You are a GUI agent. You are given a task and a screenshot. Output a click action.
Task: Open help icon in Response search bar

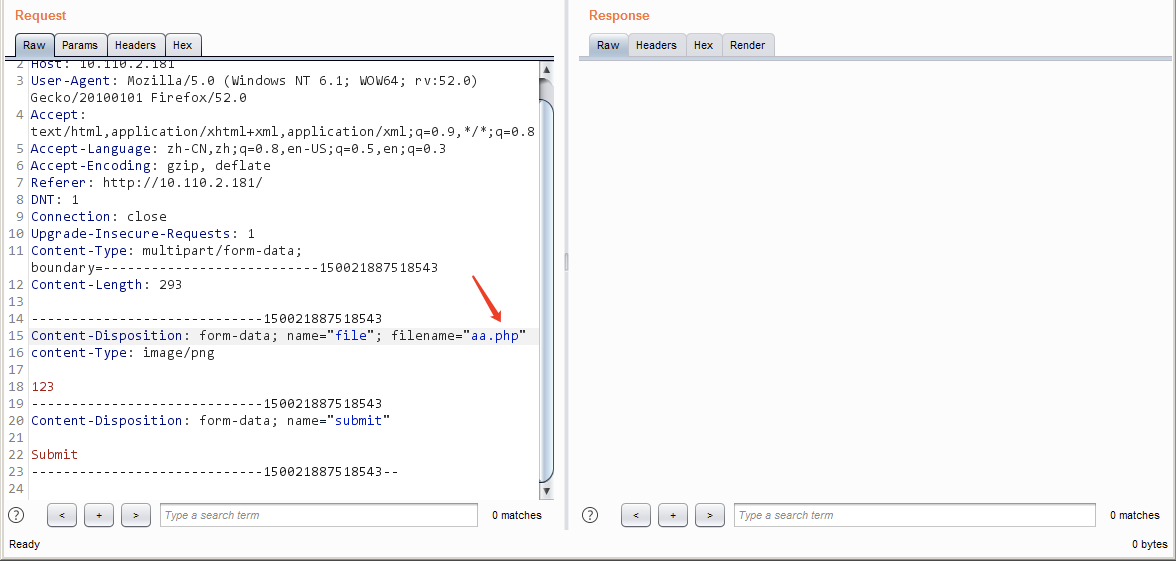(x=590, y=515)
